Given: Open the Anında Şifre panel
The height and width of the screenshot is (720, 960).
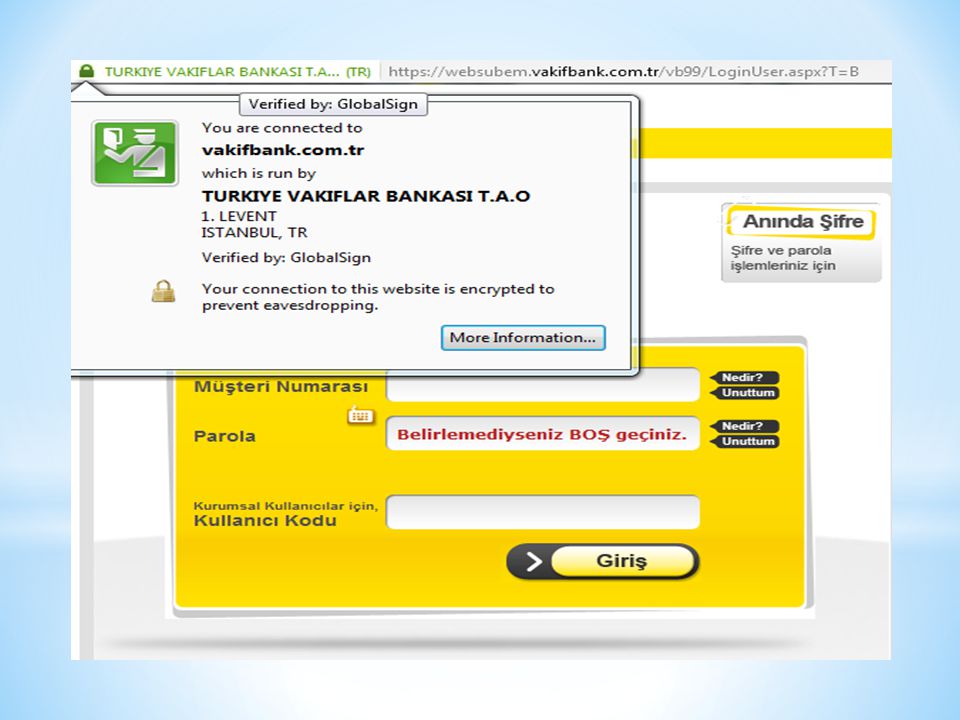Looking at the screenshot, I should (x=802, y=242).
